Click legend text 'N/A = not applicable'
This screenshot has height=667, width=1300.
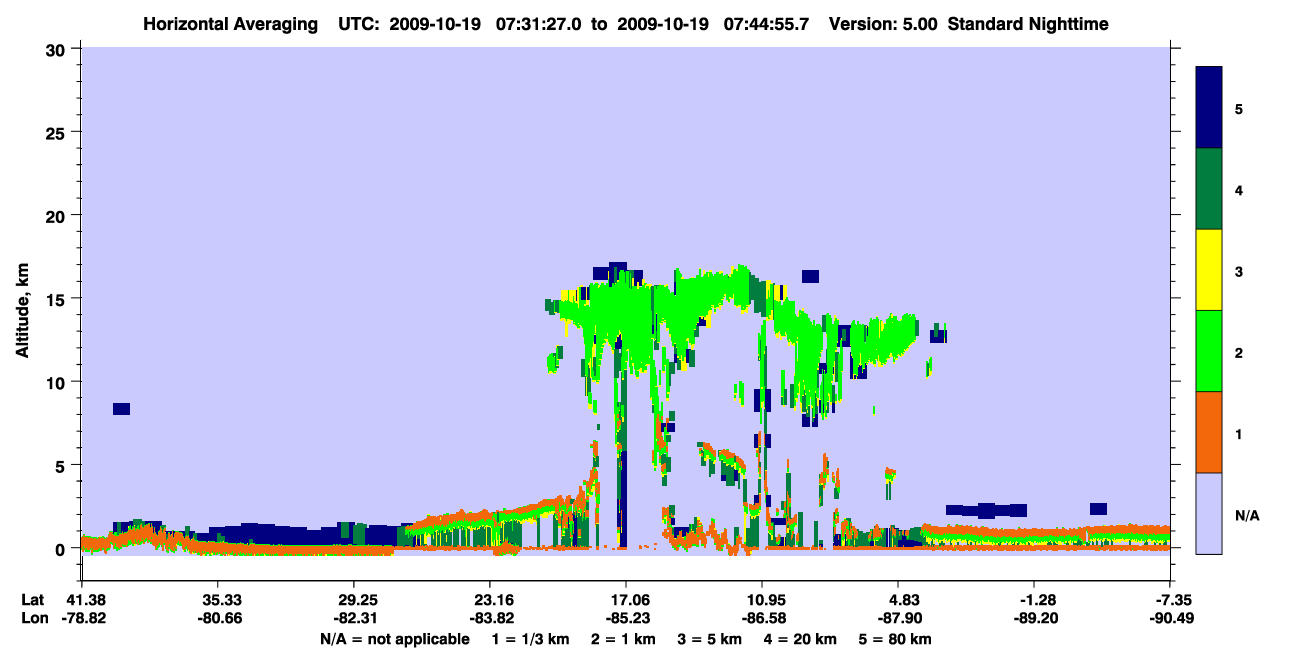click(x=395, y=639)
